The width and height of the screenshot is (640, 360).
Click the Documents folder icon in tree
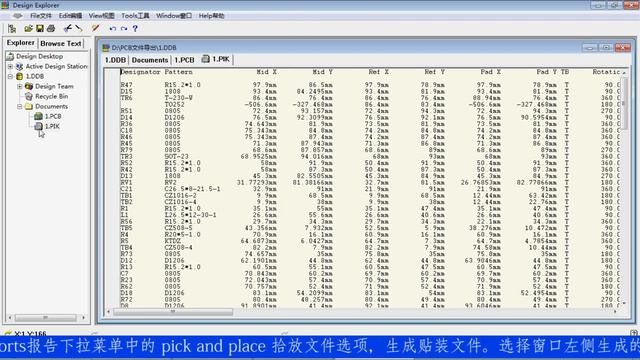(29, 107)
